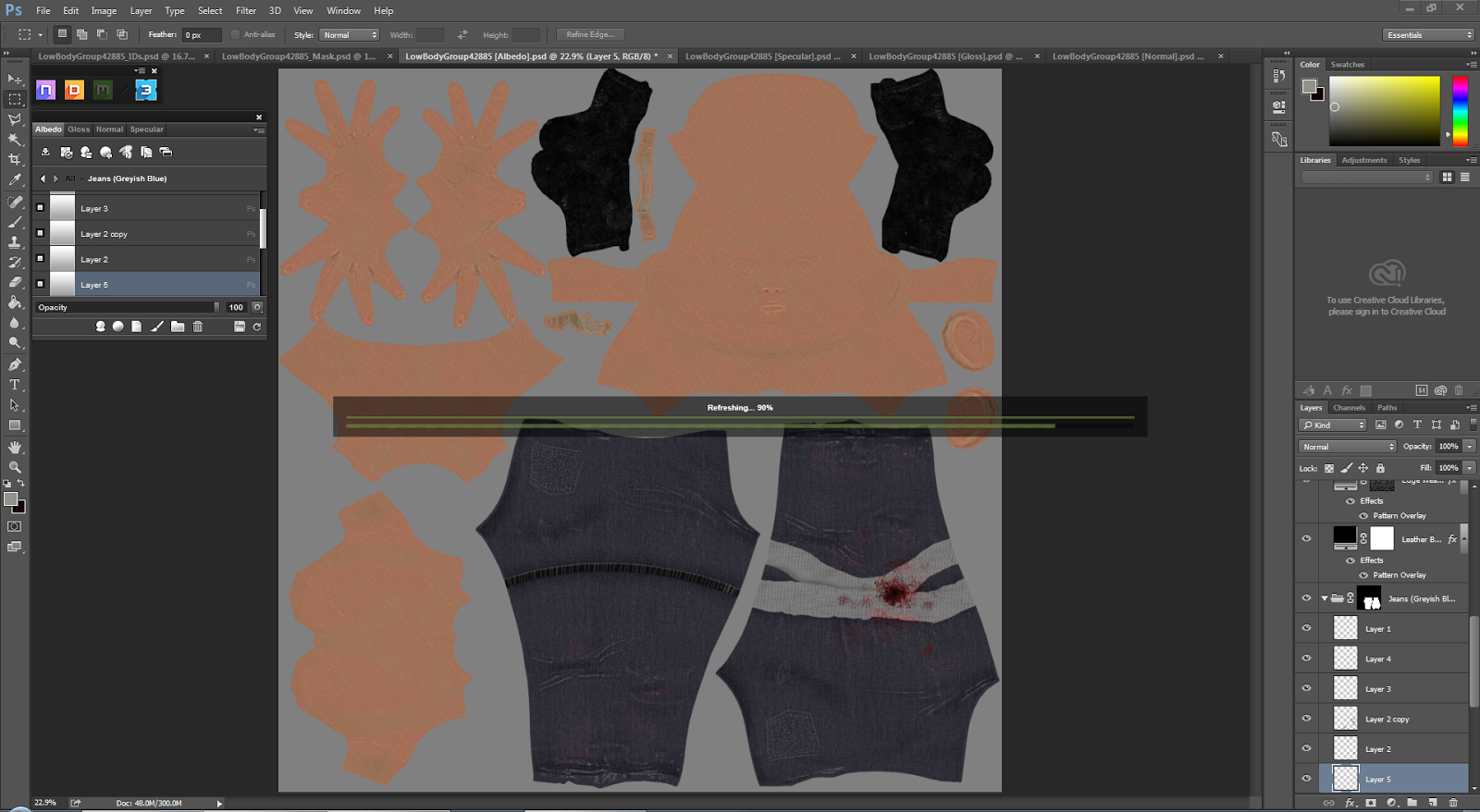Toggle Layer 5 checkbox in Albedo panel
The height and width of the screenshot is (812, 1480).
tap(40, 284)
